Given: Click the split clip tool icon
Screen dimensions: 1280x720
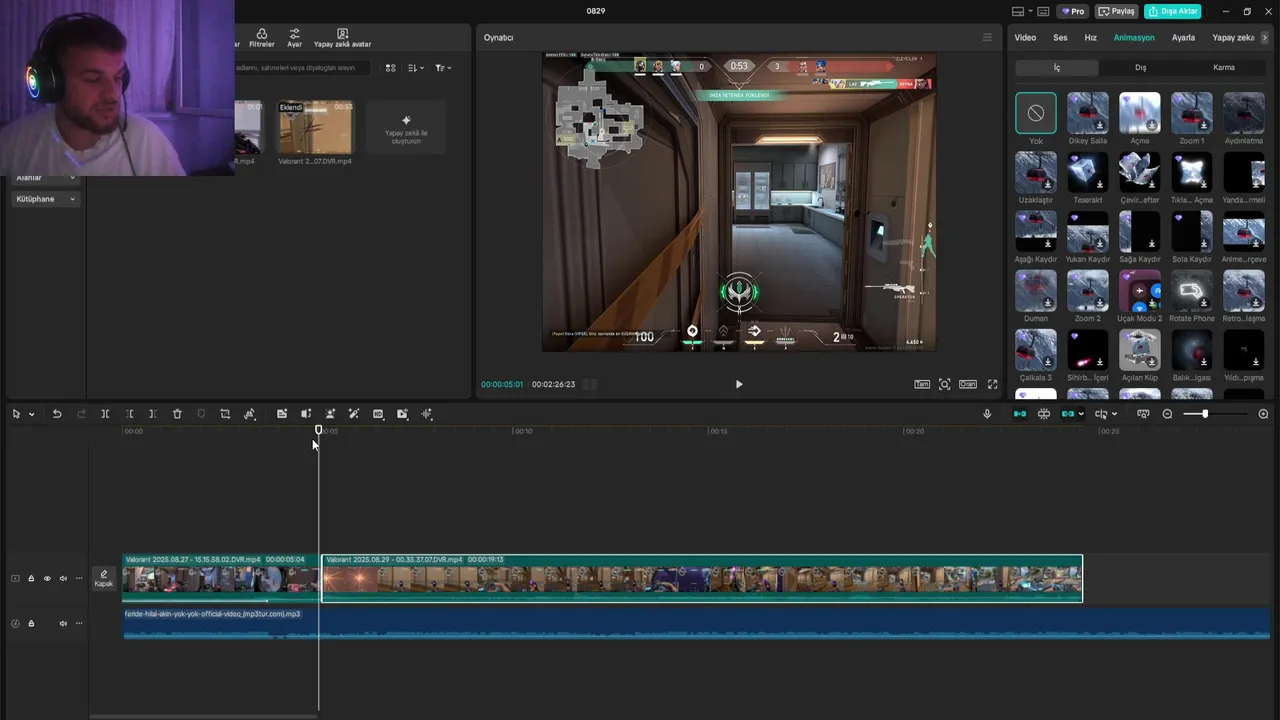Looking at the screenshot, I should [x=105, y=414].
